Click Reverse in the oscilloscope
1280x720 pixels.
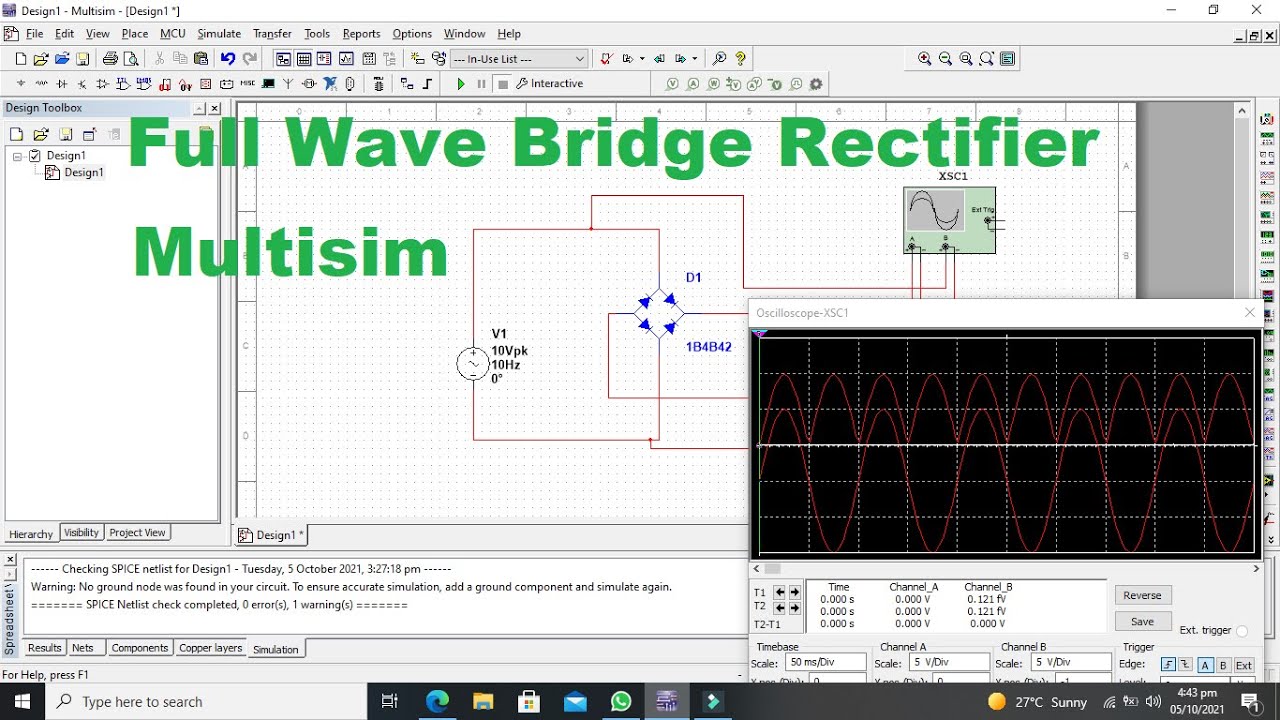1142,595
